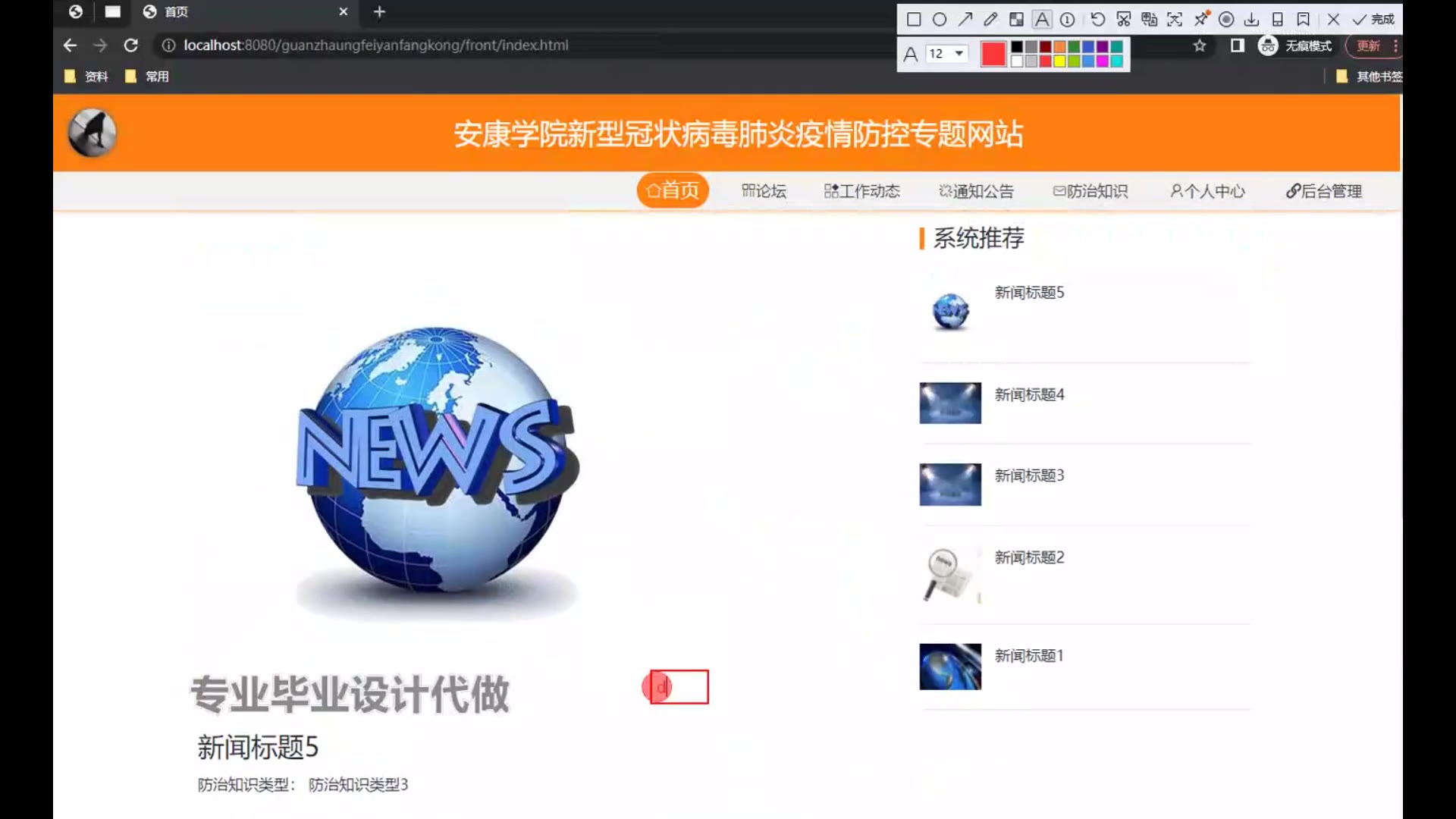This screenshot has width=1456, height=819.
Task: Open the 其他书签 bookmarks folder
Action: pyautogui.click(x=1369, y=77)
